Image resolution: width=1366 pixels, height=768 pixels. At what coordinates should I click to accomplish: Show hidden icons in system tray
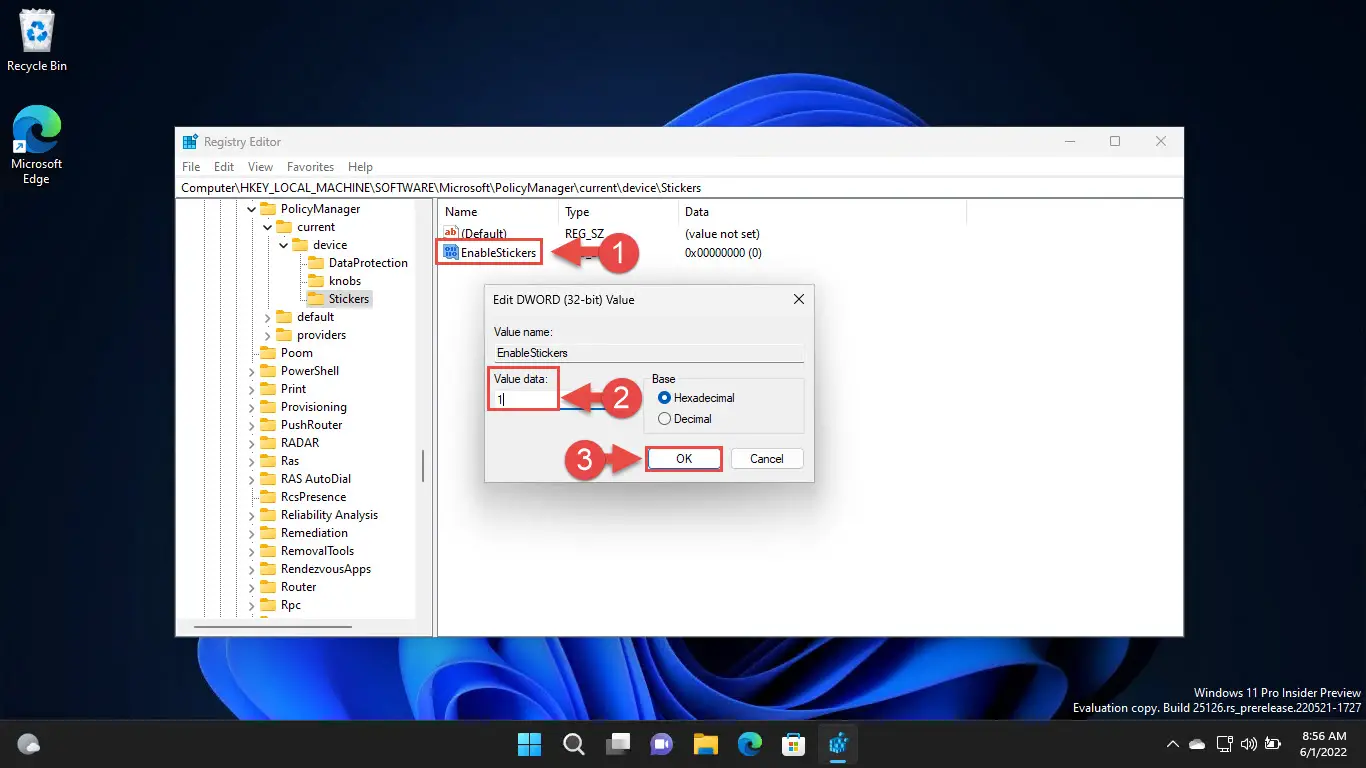pos(1173,744)
